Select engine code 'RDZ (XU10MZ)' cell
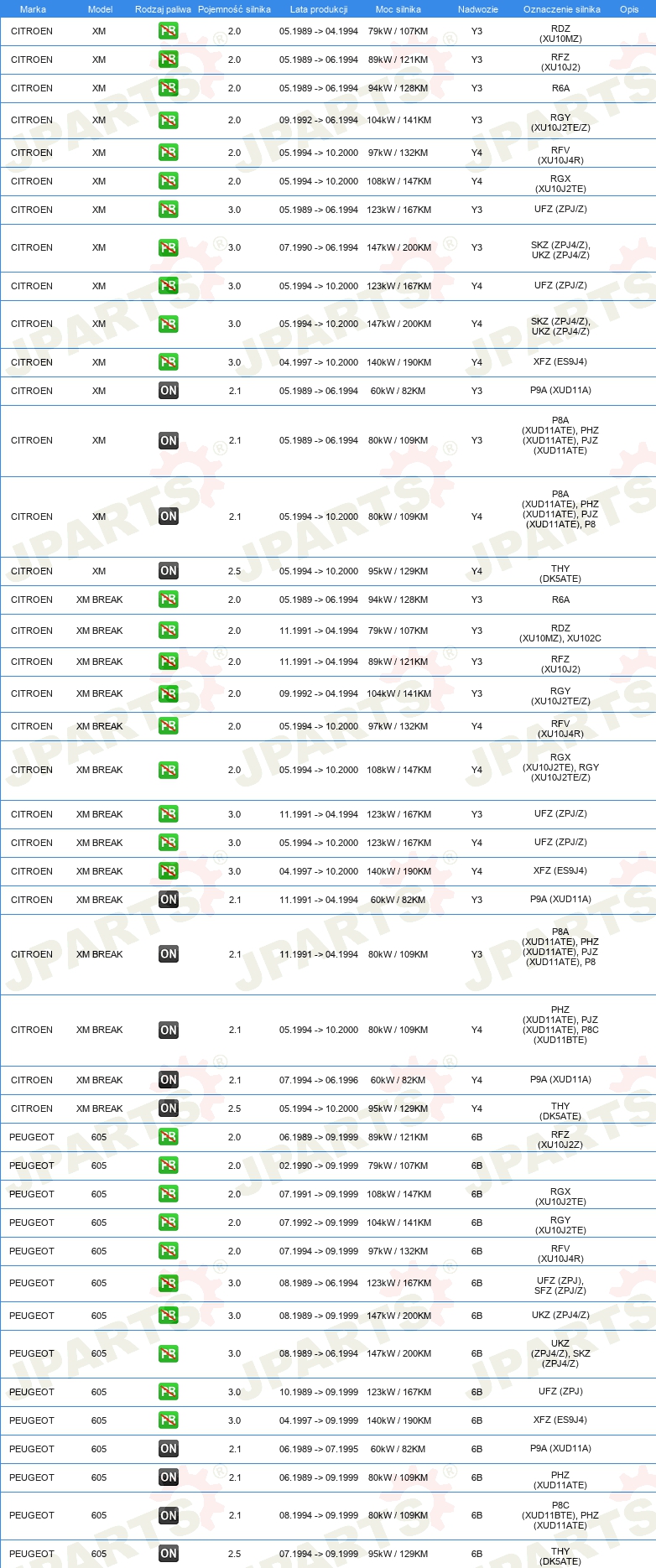The image size is (656, 1568). tap(560, 34)
